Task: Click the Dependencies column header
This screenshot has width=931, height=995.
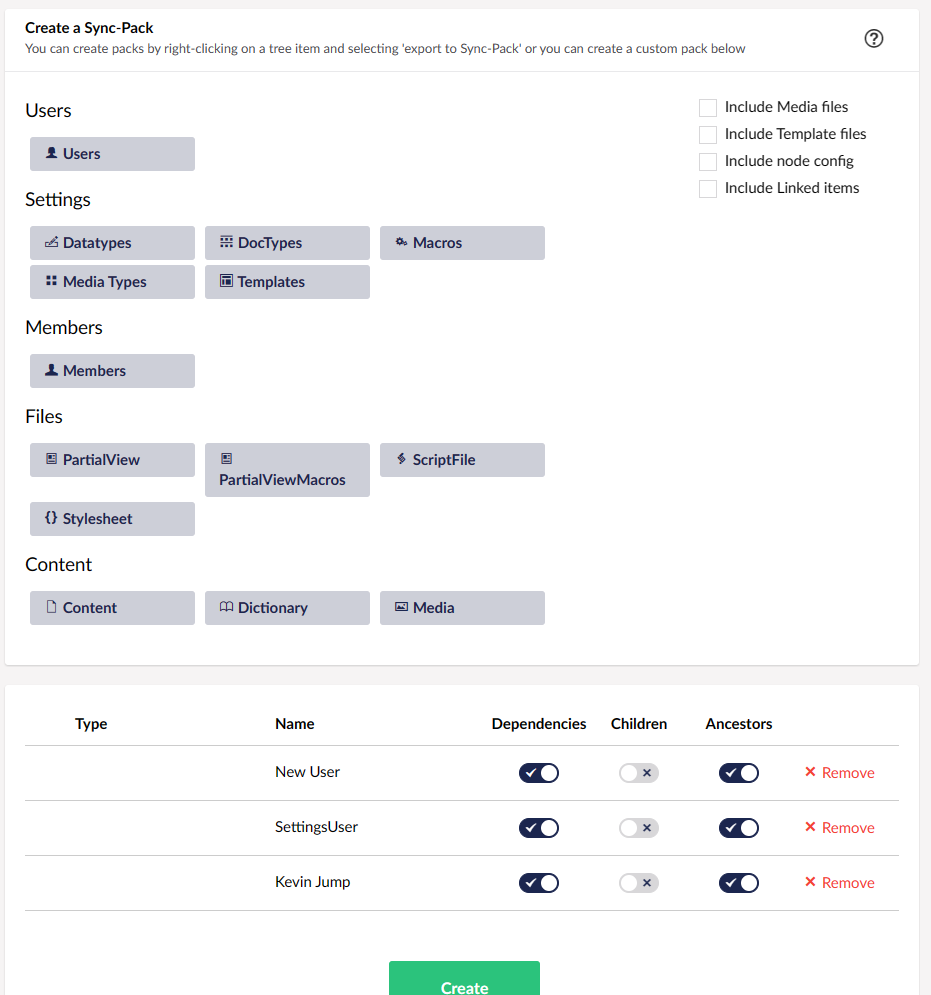Action: (x=539, y=724)
